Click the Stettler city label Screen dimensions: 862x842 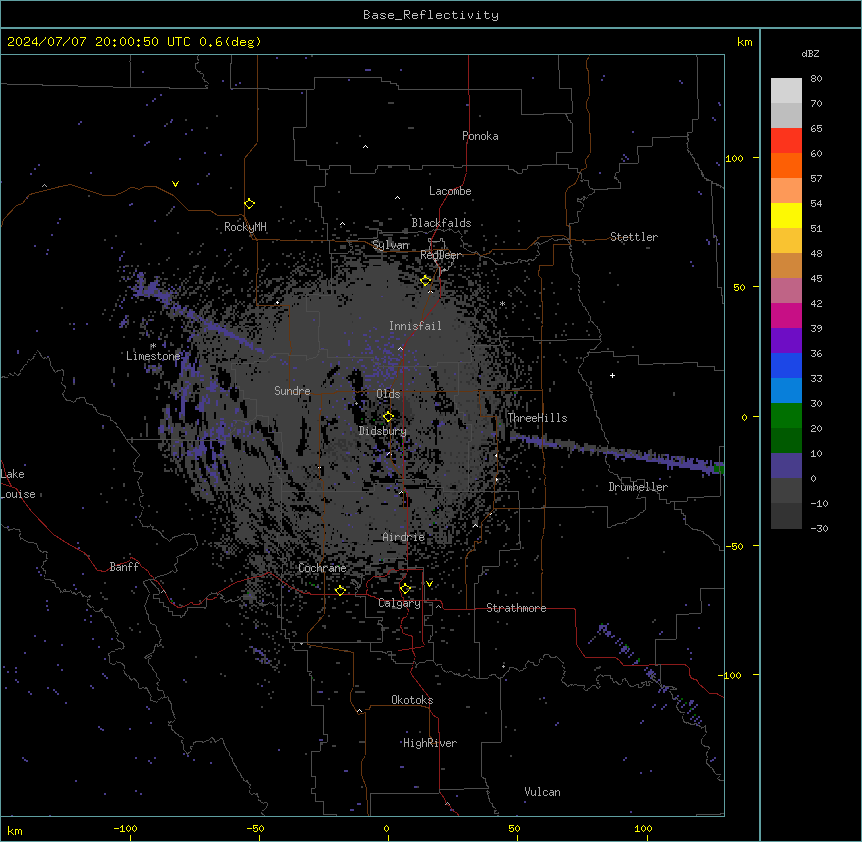coord(634,237)
